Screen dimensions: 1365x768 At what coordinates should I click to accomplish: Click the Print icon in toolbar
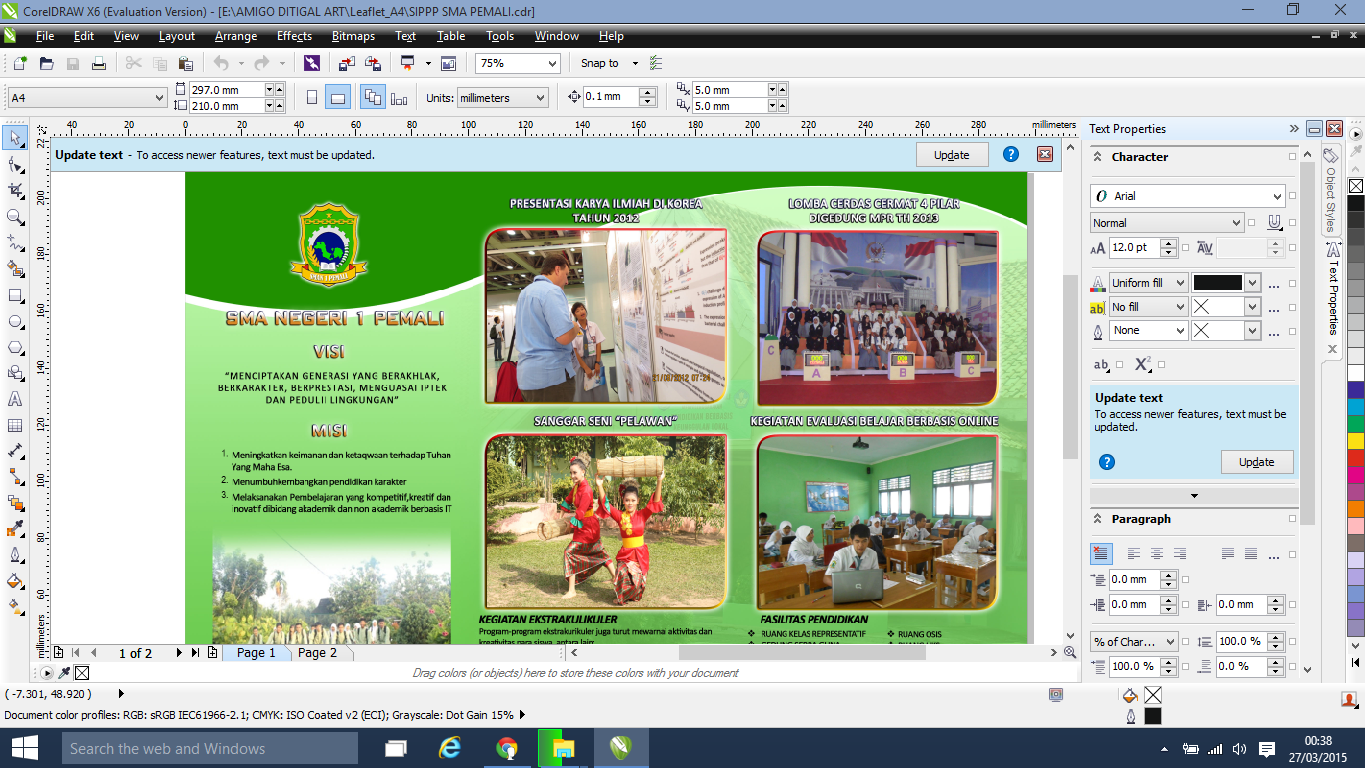(99, 63)
